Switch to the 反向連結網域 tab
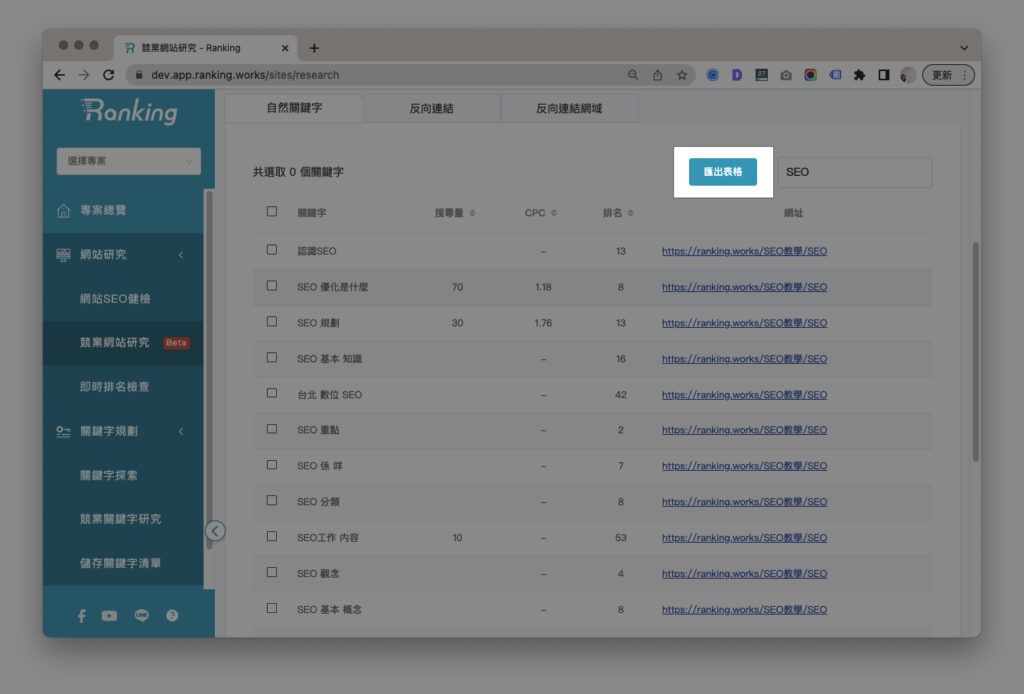The width and height of the screenshot is (1024, 694). click(x=569, y=108)
